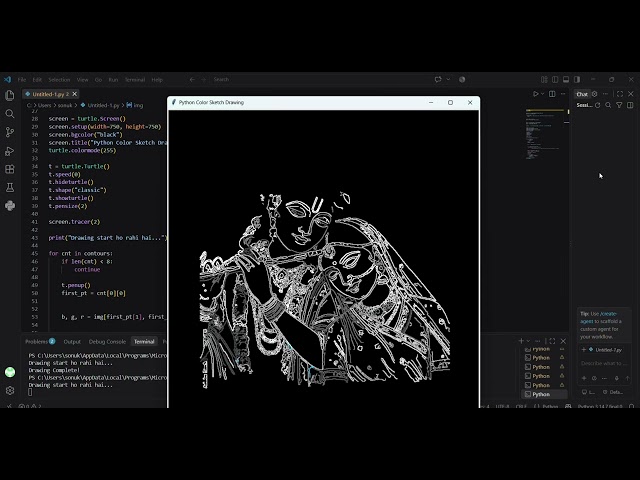Click the microphone icon in chat input

616,378
